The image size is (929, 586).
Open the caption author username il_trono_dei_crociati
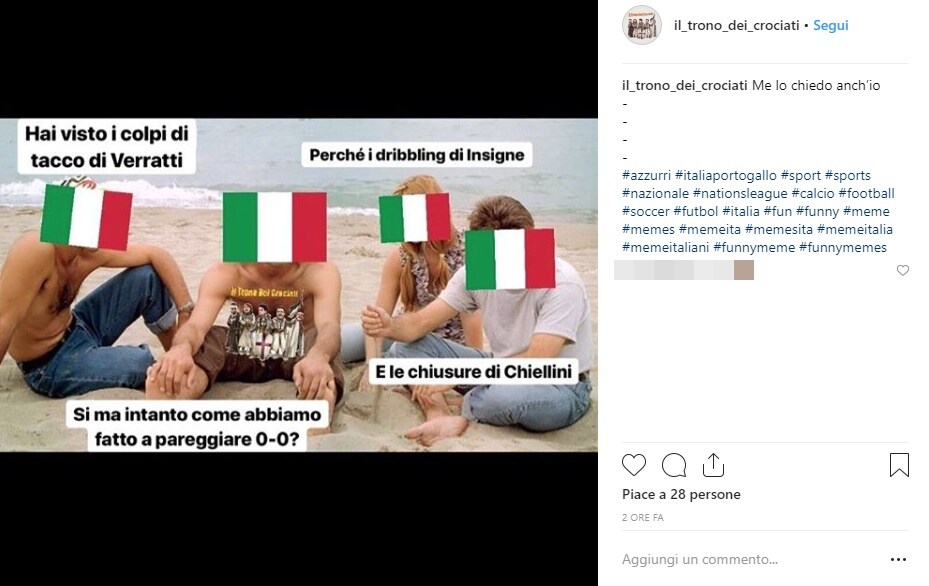684,85
